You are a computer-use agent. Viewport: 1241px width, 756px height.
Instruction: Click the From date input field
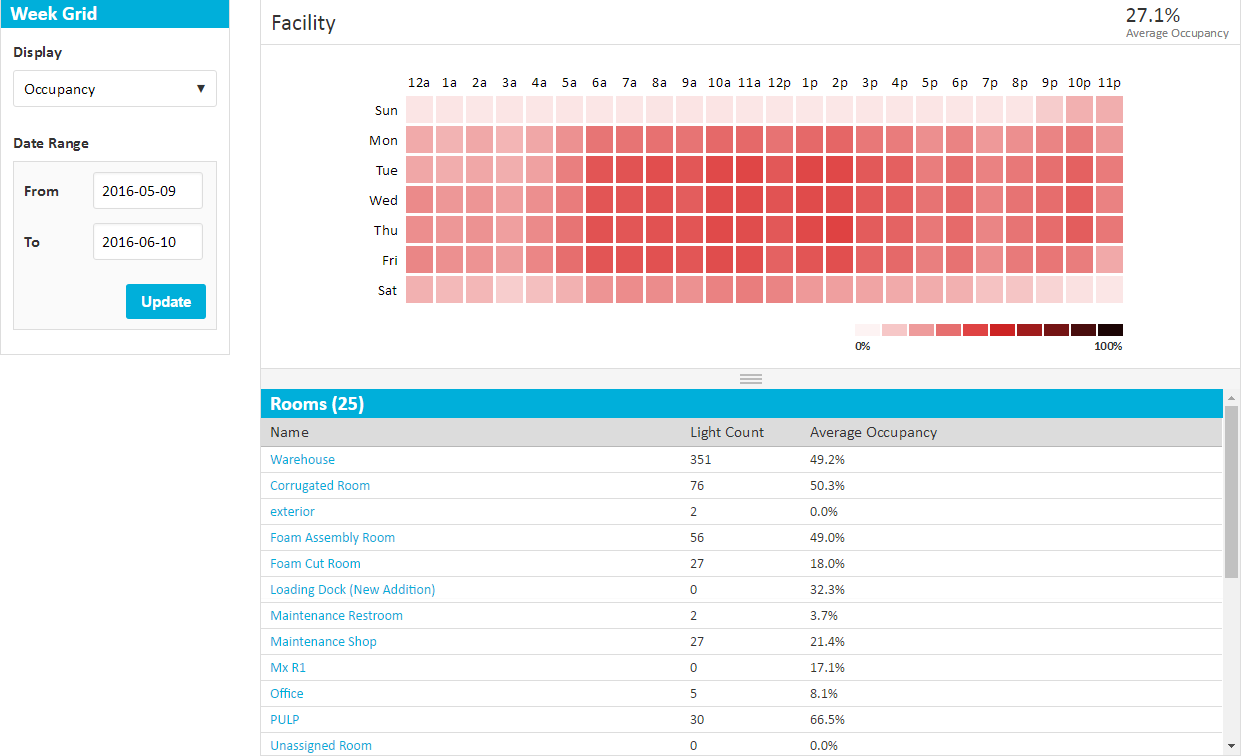pos(147,191)
